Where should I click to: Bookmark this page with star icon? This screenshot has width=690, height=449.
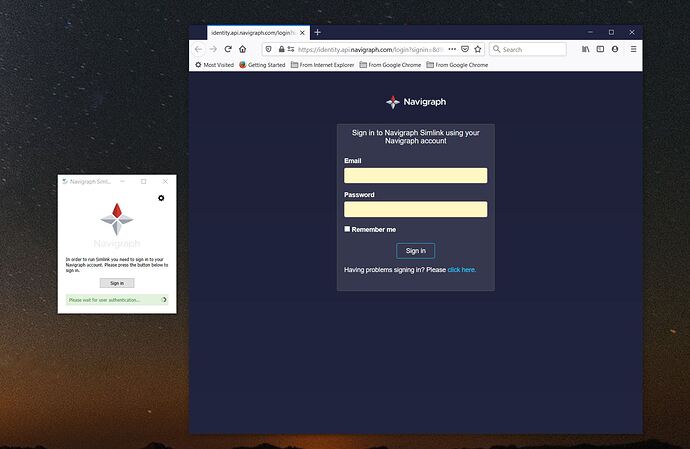[x=478, y=49]
